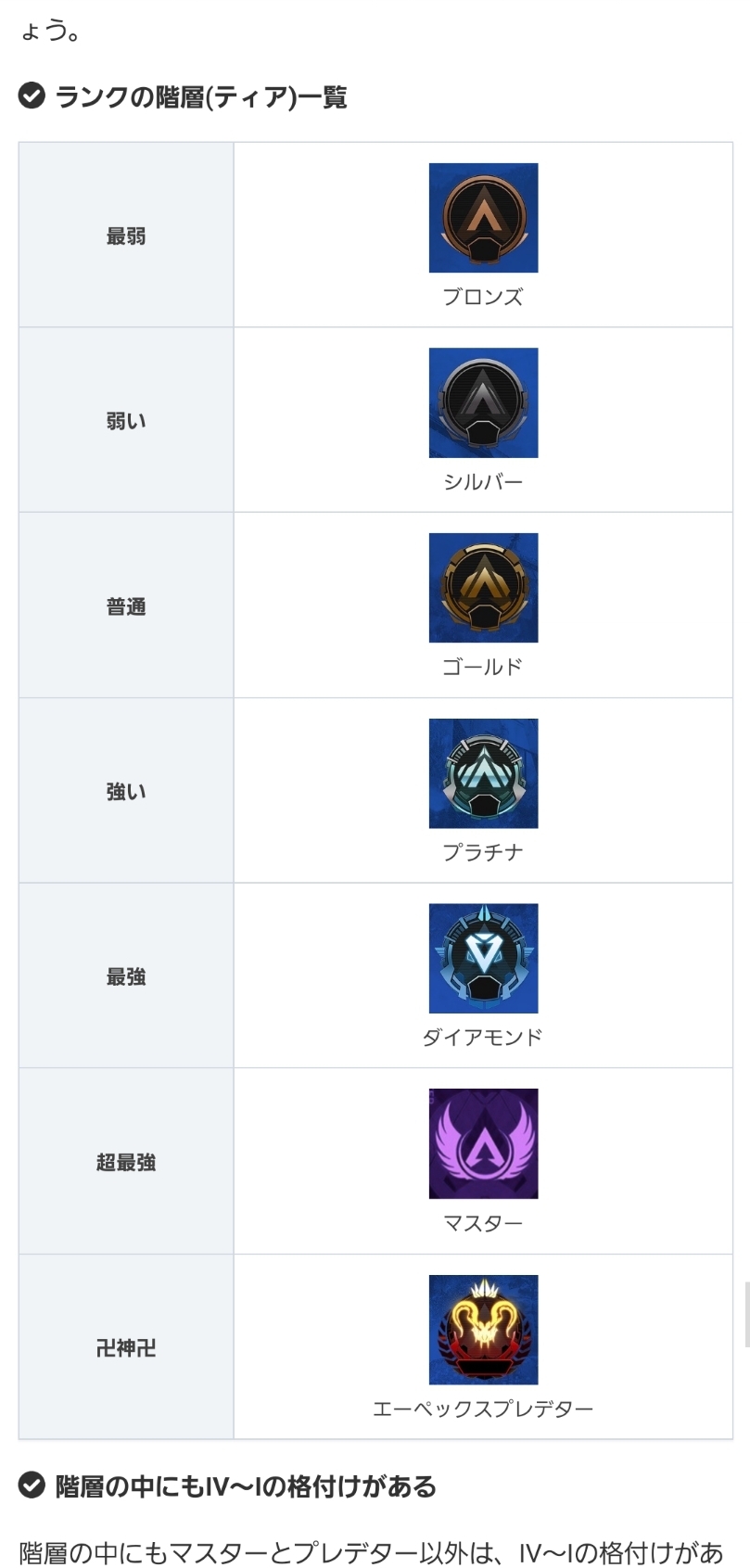750x1568 pixels.
Task: Select the purple Master rank badge
Action: click(483, 1143)
